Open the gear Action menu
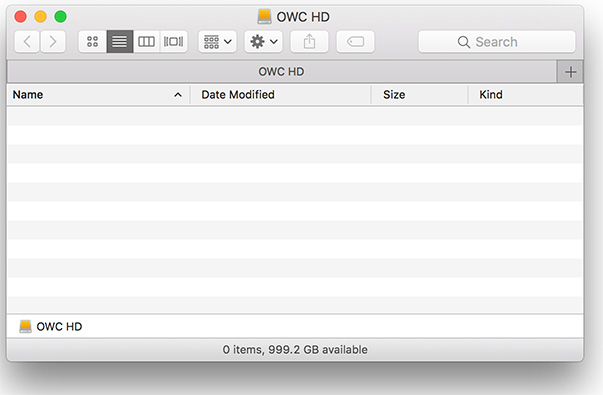This screenshot has height=395, width=603. pos(263,42)
